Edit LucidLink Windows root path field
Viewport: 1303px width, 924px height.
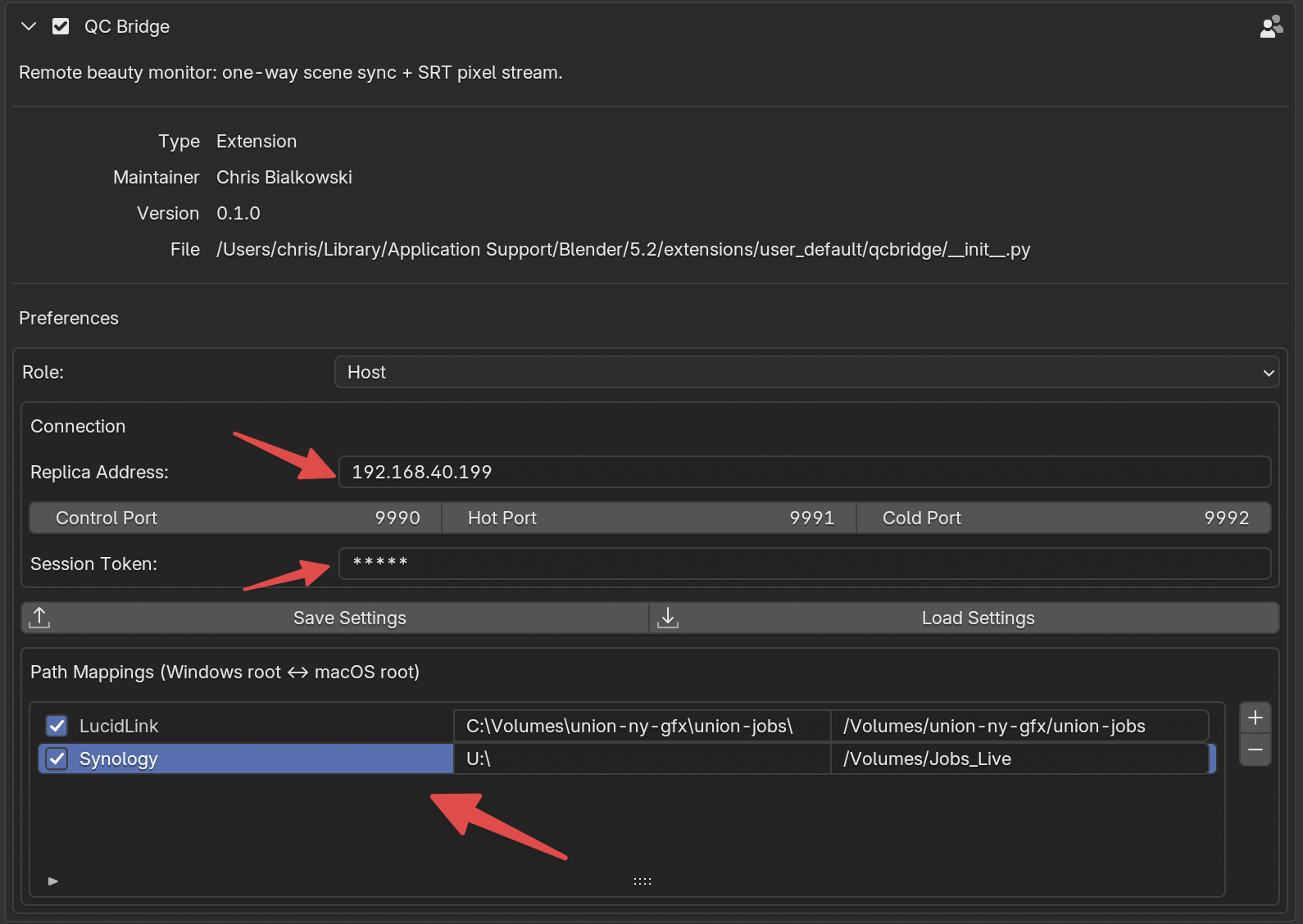pyautogui.click(x=642, y=726)
